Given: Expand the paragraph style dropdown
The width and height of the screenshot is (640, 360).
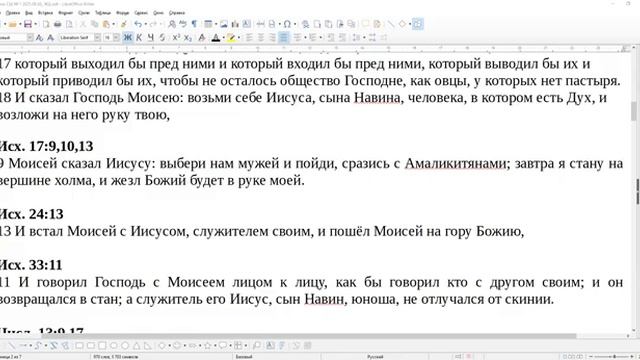Looking at the screenshot, I should coord(30,38).
